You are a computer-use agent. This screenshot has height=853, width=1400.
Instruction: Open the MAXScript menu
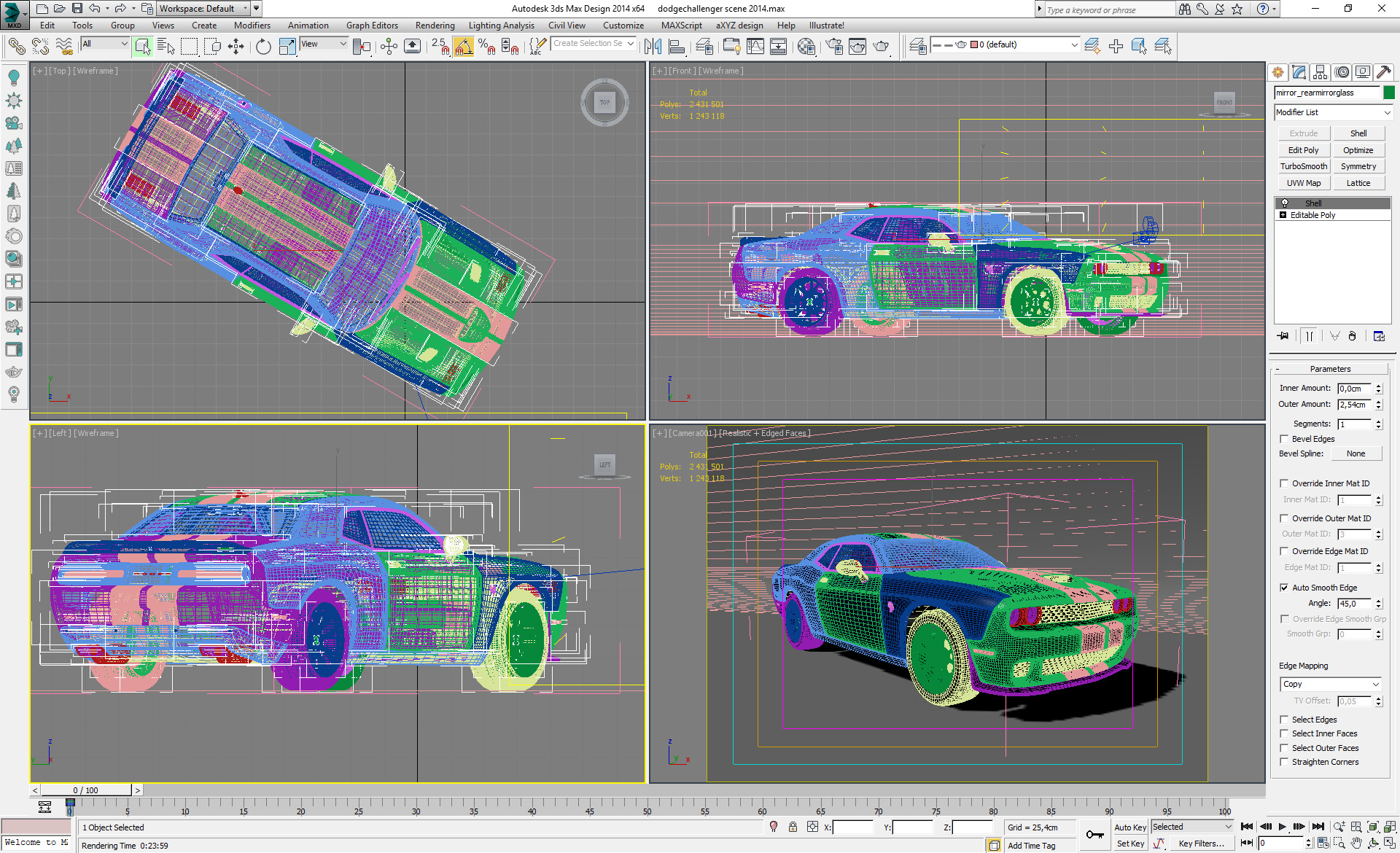pyautogui.click(x=681, y=26)
